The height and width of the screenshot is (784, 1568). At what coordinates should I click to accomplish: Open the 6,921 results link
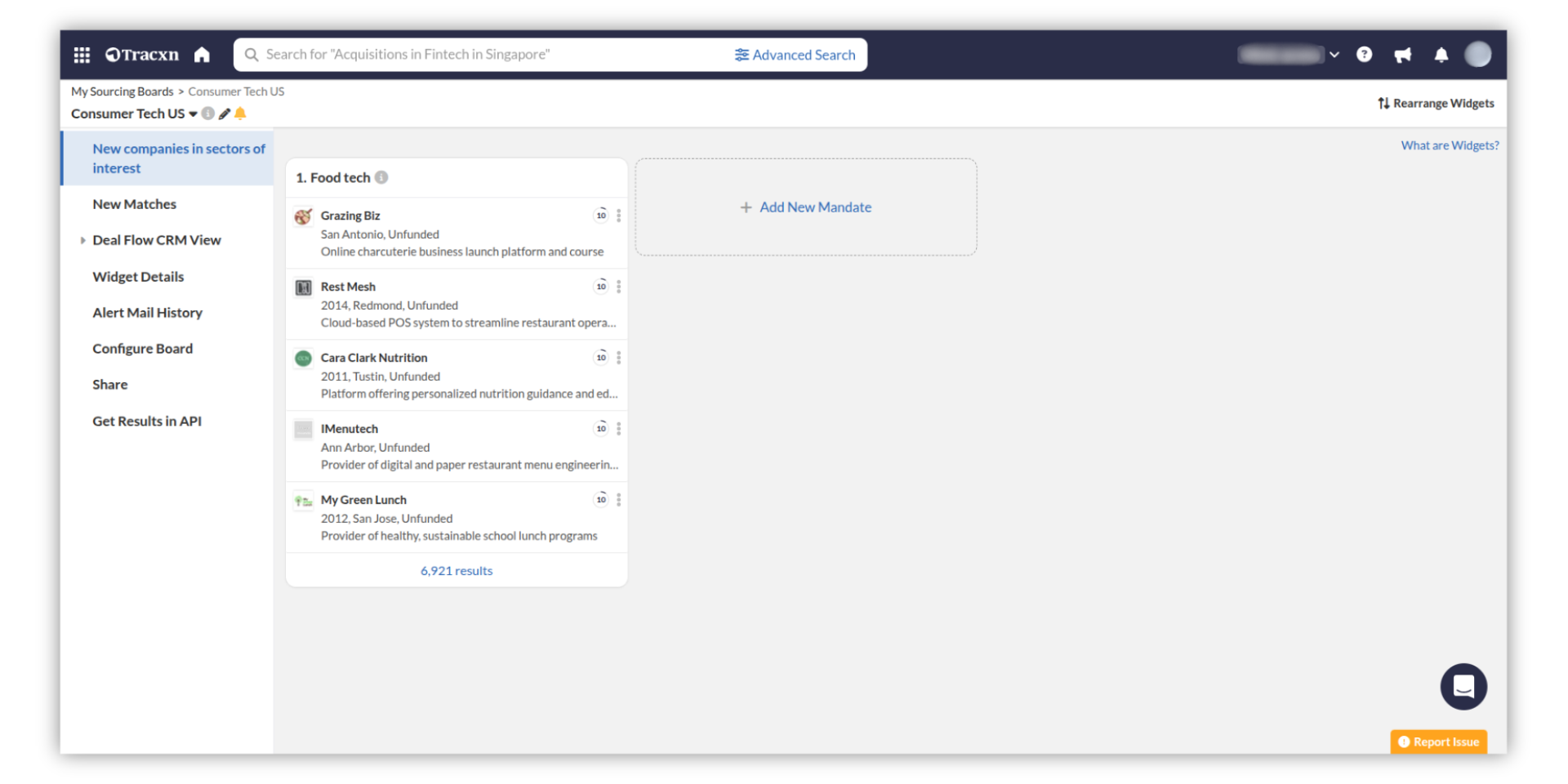pos(456,571)
